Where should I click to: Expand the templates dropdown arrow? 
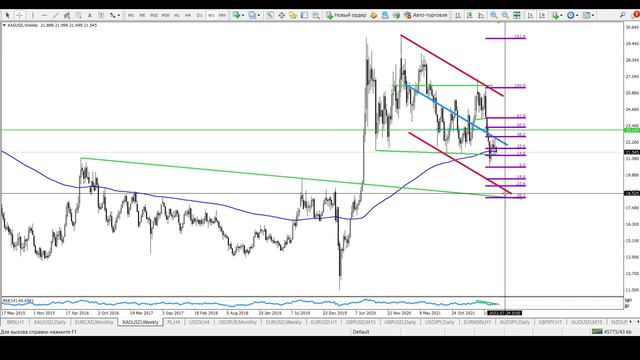(593, 16)
